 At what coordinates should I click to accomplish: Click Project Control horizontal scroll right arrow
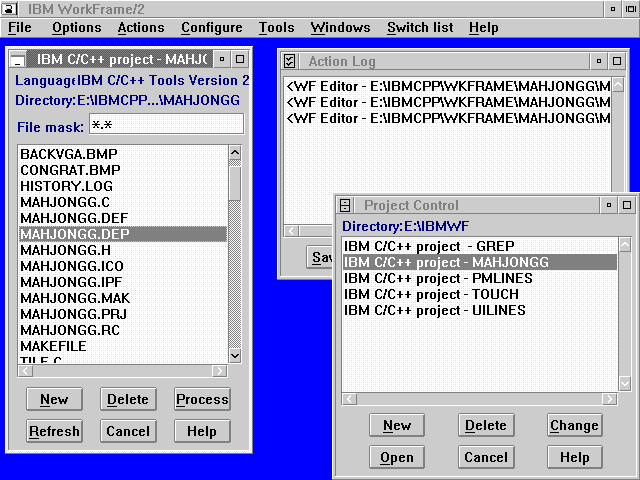610,399
